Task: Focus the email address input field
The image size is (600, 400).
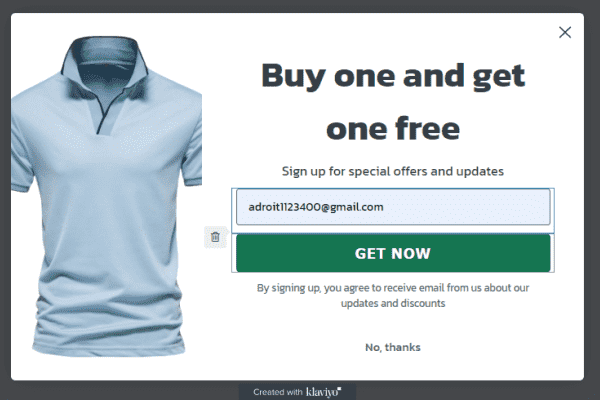Action: click(x=393, y=207)
